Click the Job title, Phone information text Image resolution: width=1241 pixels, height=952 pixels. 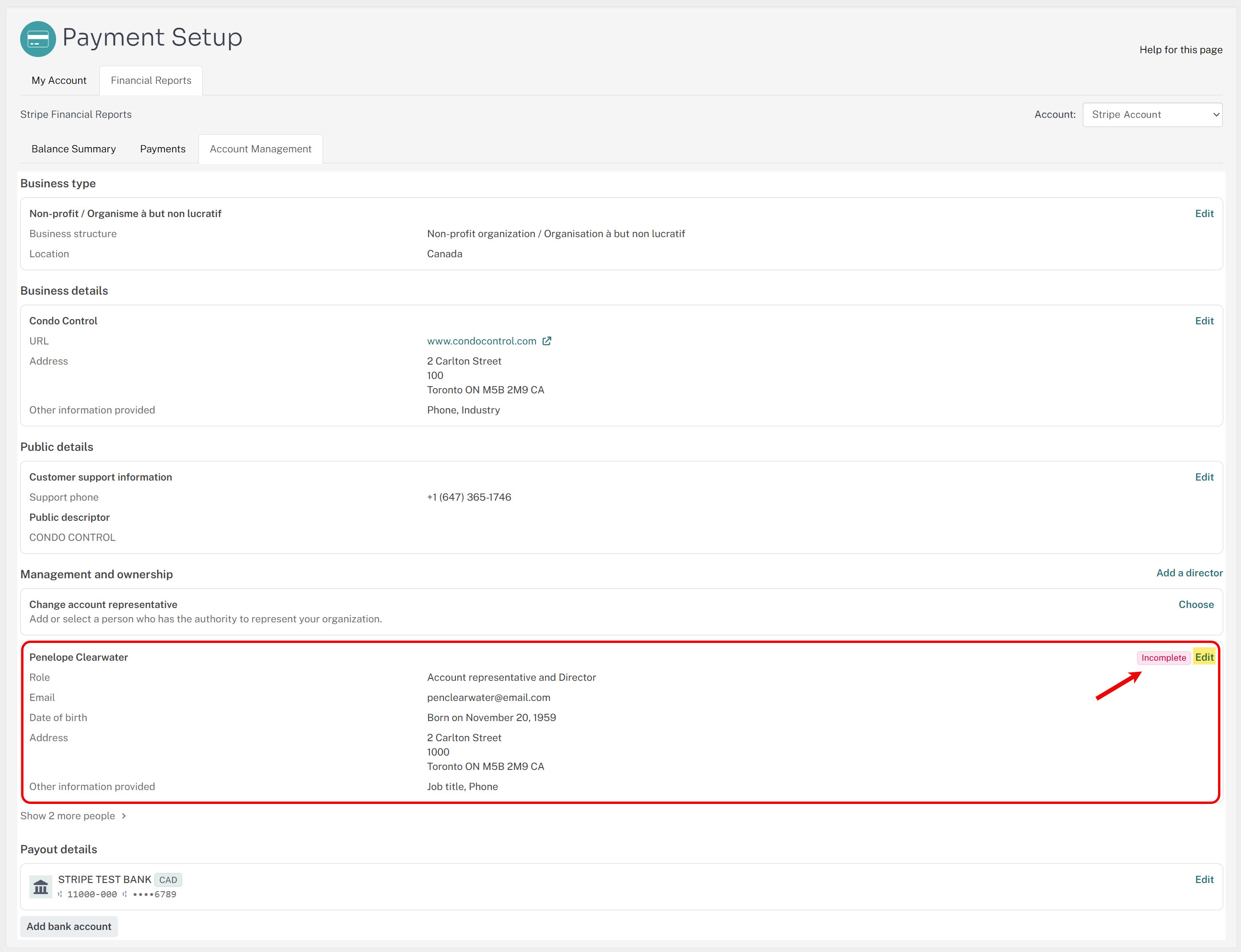[x=463, y=787]
